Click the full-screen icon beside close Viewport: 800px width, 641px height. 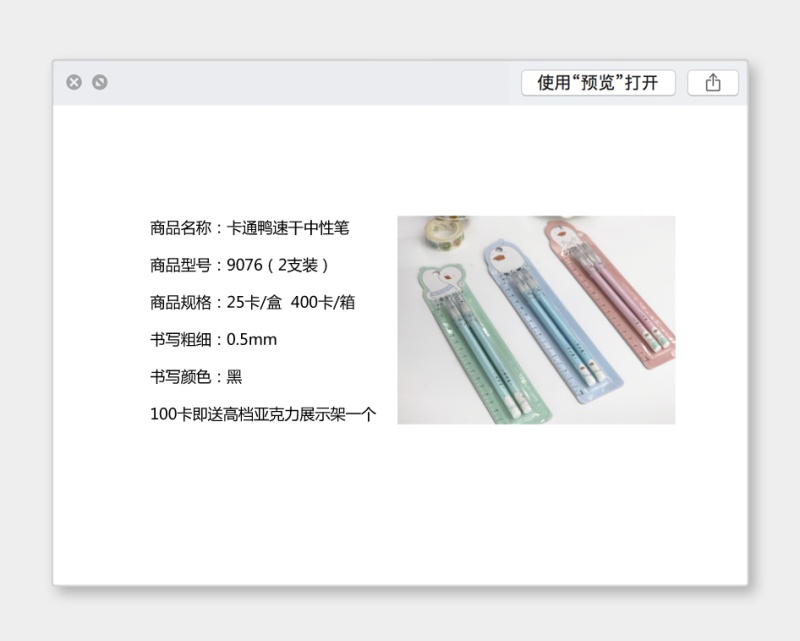pos(100,82)
